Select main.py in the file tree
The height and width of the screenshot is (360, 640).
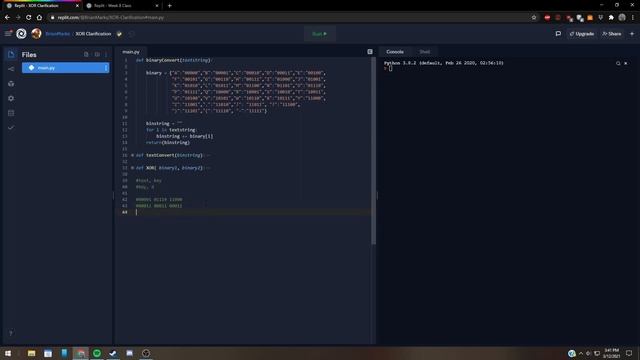65,68
